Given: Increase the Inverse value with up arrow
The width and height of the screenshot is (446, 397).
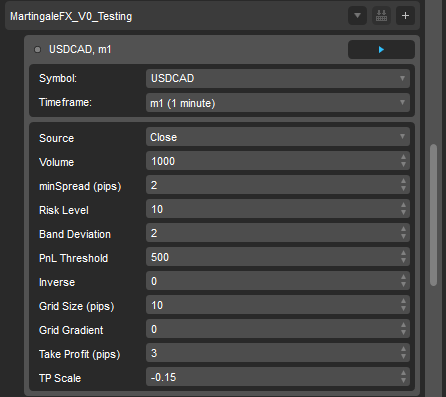Looking at the screenshot, I should 403,277.
